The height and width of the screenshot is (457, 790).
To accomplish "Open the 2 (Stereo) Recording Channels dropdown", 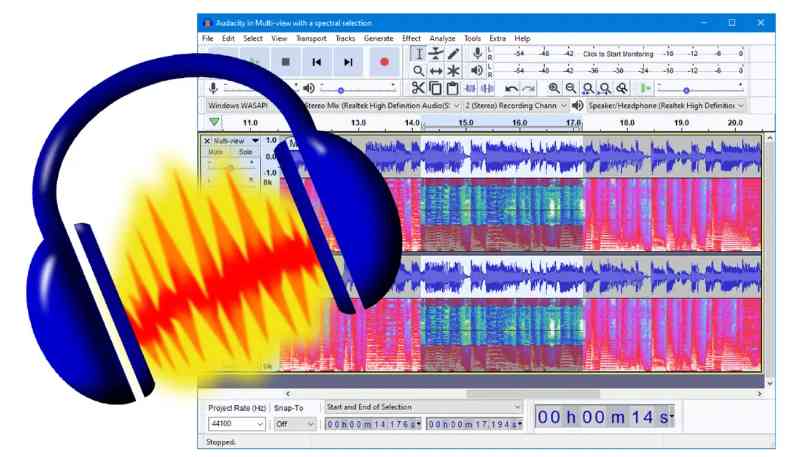I will click(515, 105).
